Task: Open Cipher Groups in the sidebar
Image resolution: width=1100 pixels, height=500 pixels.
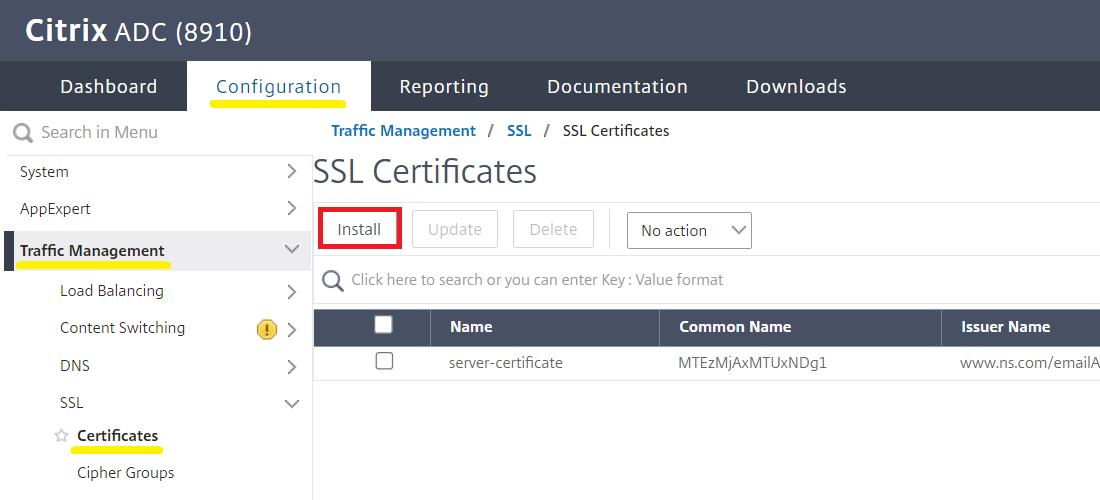Action: click(x=126, y=473)
